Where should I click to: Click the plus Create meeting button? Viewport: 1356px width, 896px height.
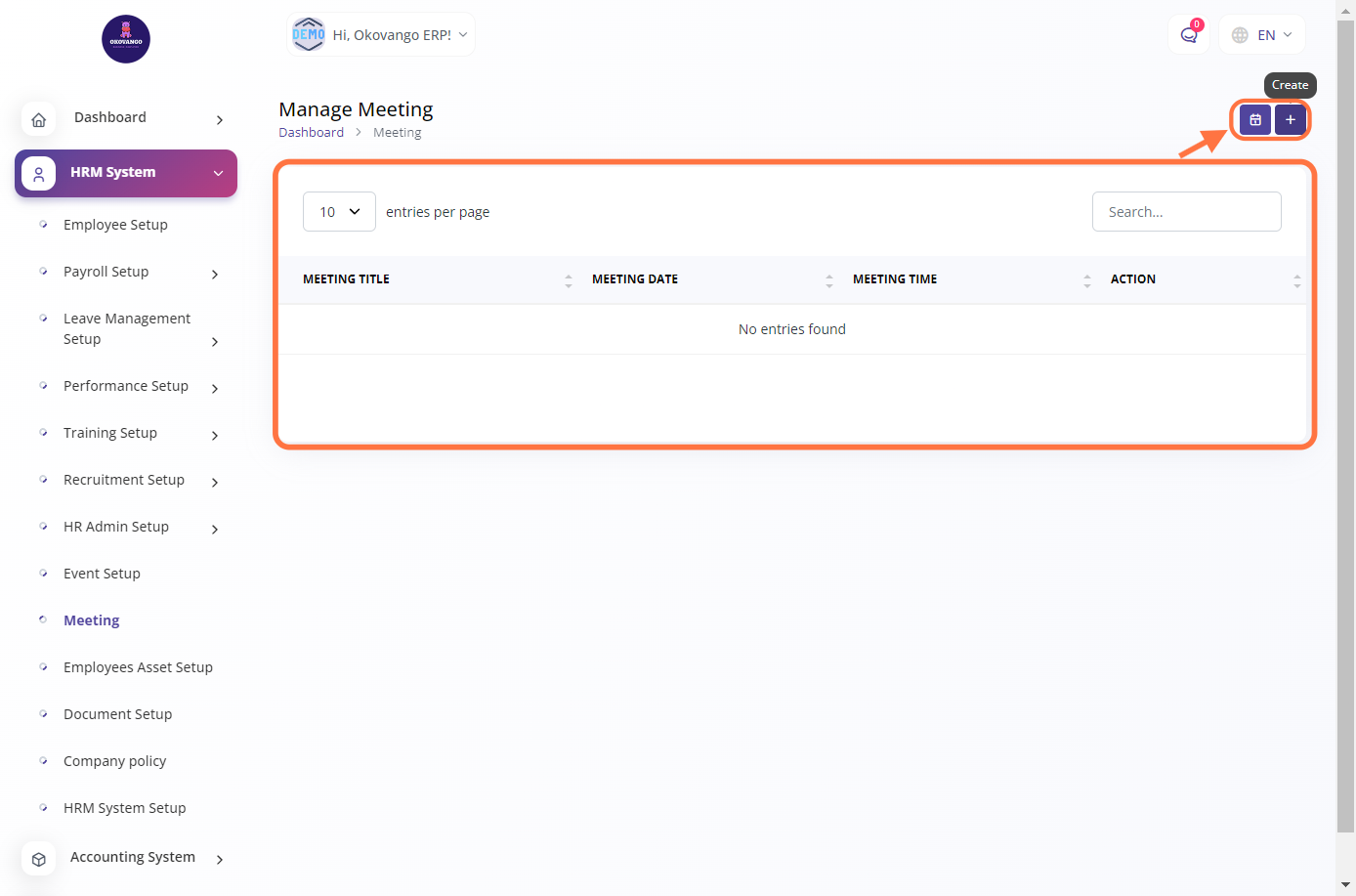(1290, 119)
